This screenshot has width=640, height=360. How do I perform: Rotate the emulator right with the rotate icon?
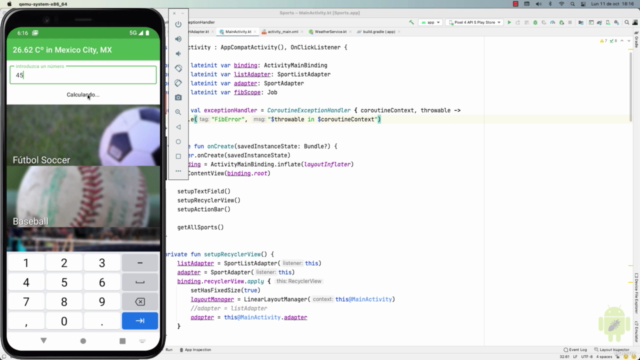pos(178,83)
